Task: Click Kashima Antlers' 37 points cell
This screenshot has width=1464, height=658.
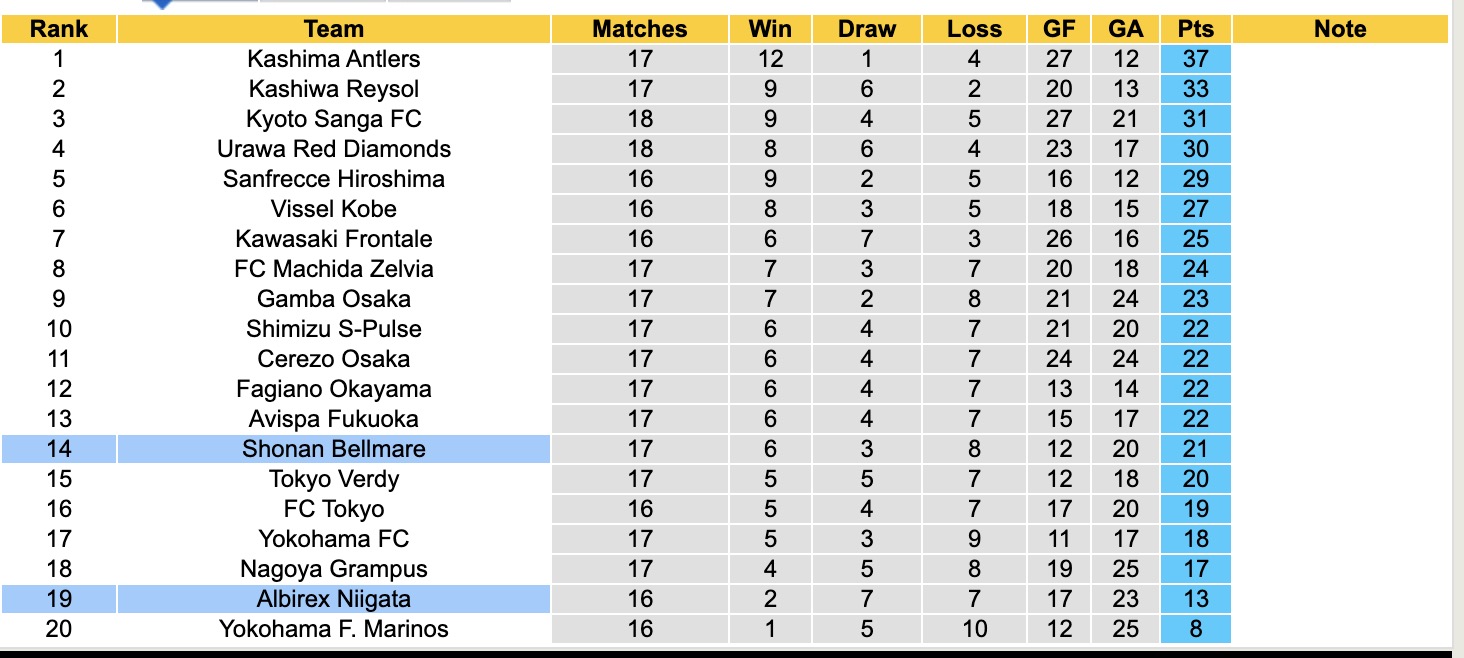Action: click(x=1195, y=59)
